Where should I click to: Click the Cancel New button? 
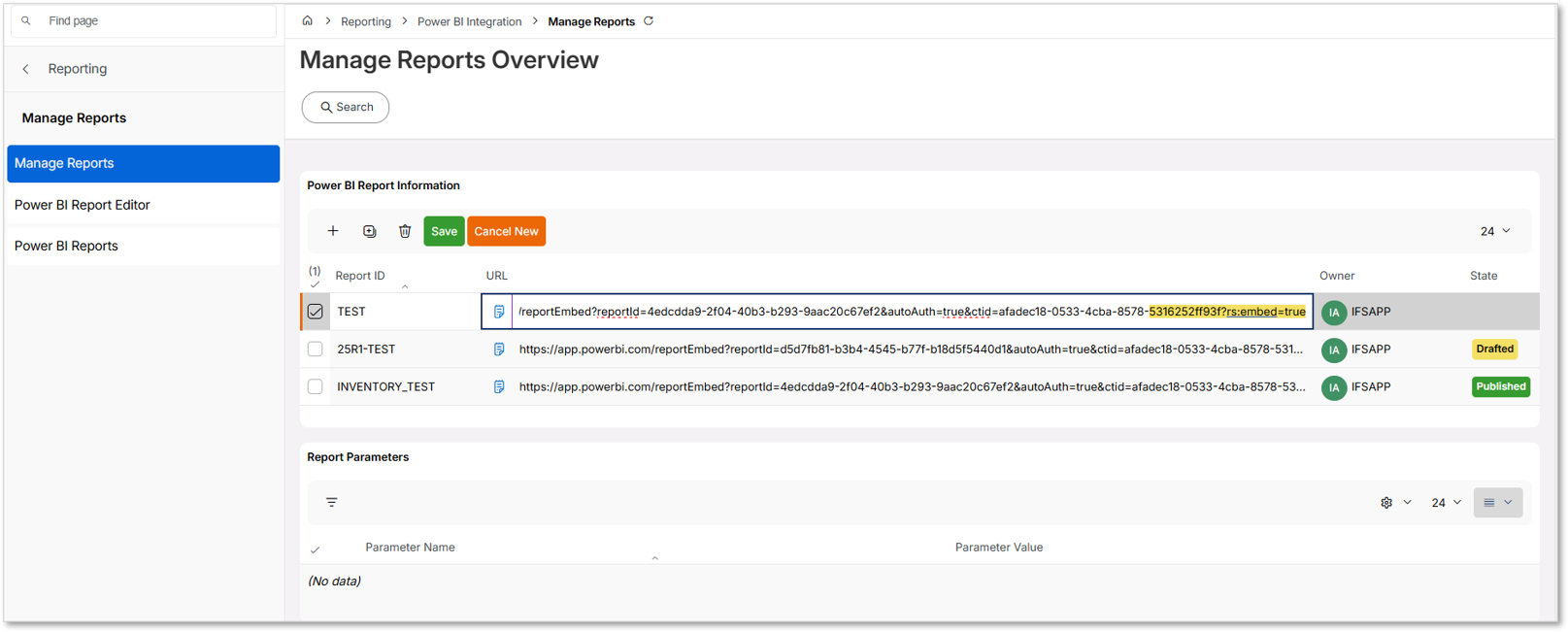pyautogui.click(x=506, y=231)
